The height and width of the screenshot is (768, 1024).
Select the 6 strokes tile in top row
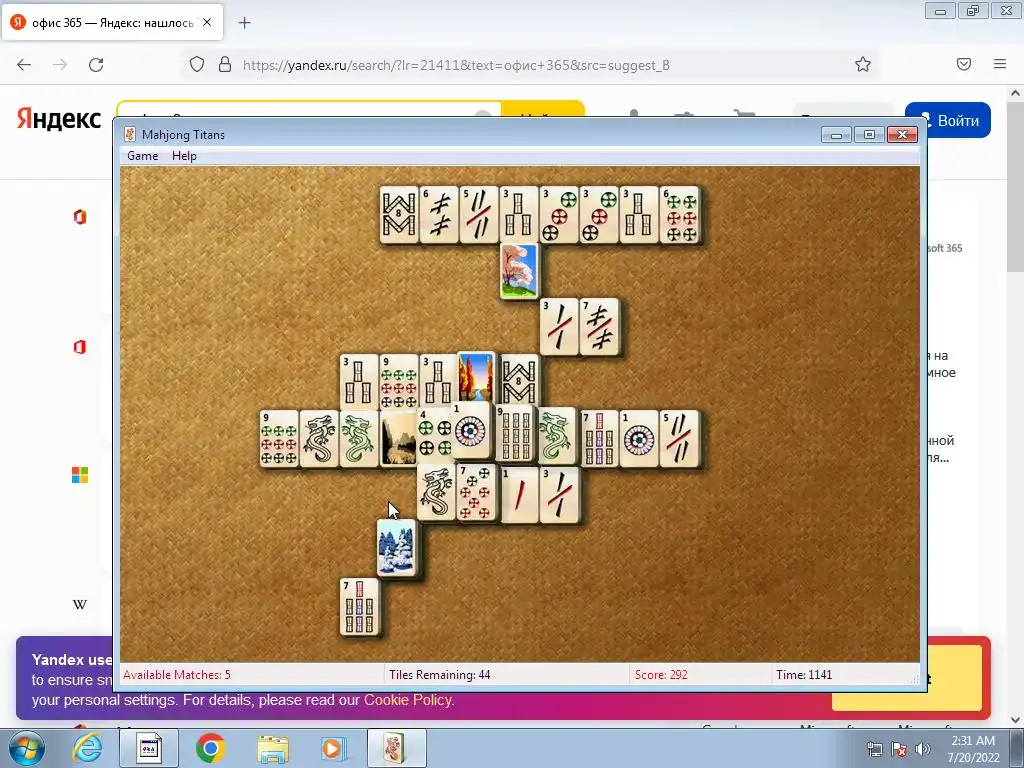click(439, 215)
